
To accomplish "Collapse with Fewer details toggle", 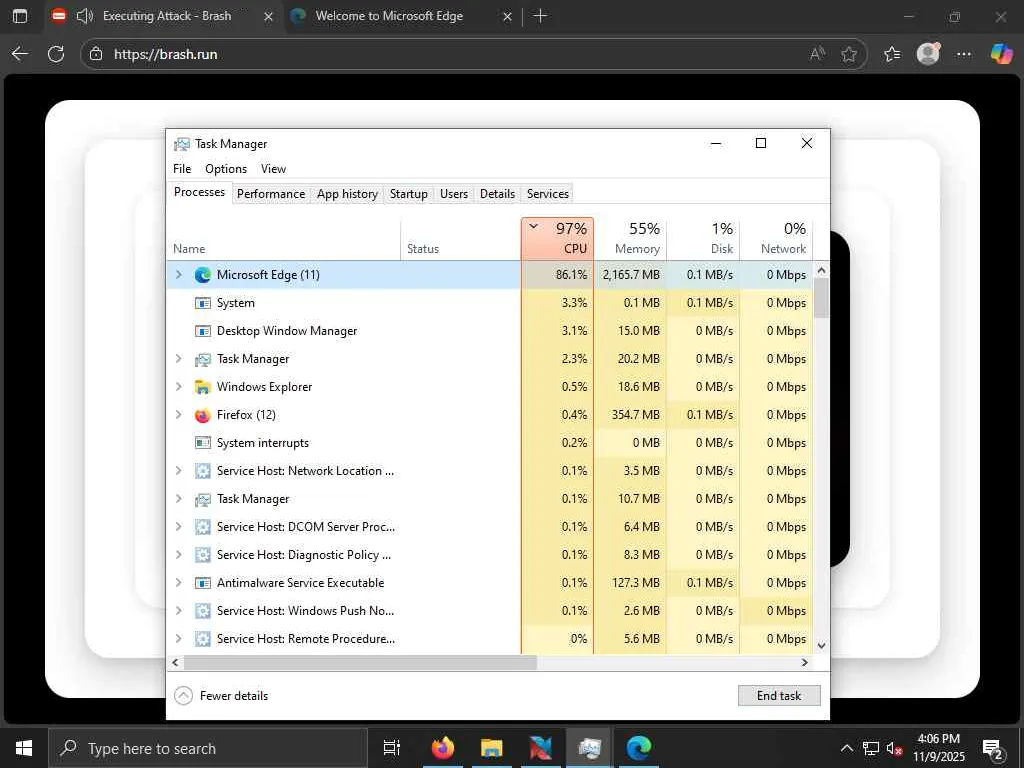I will 221,696.
